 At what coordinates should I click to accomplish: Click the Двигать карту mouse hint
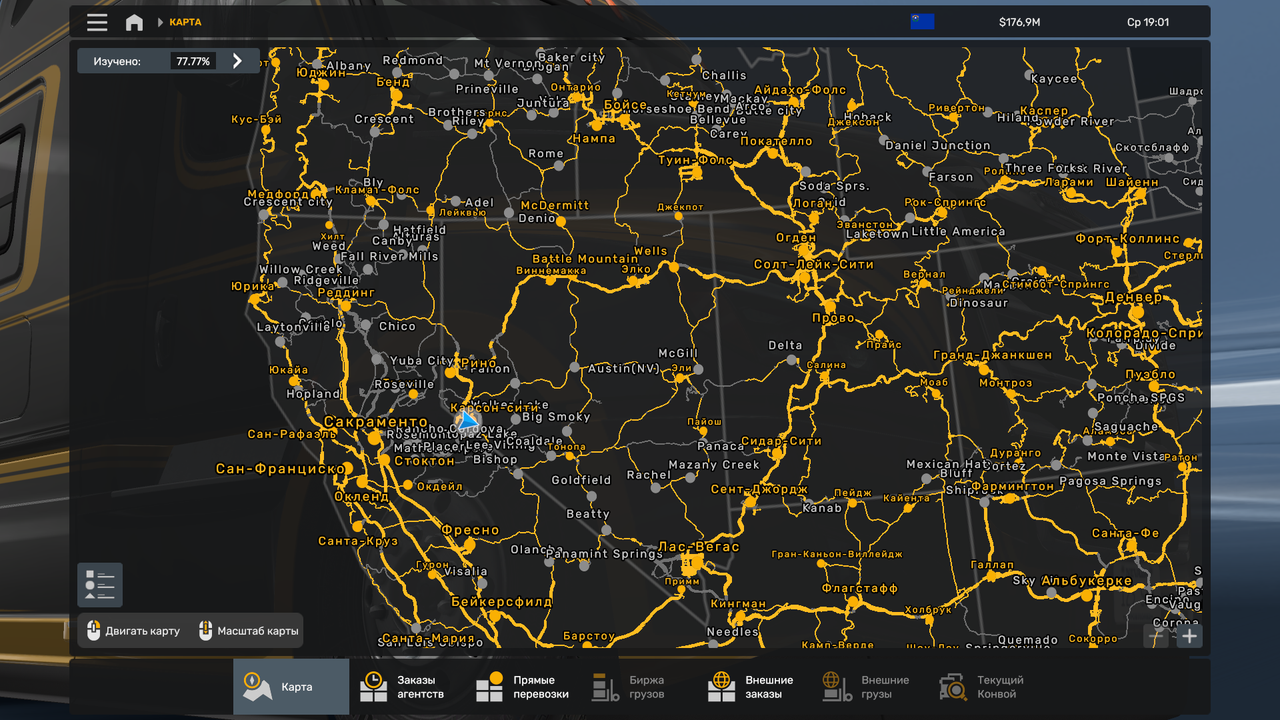[133, 631]
